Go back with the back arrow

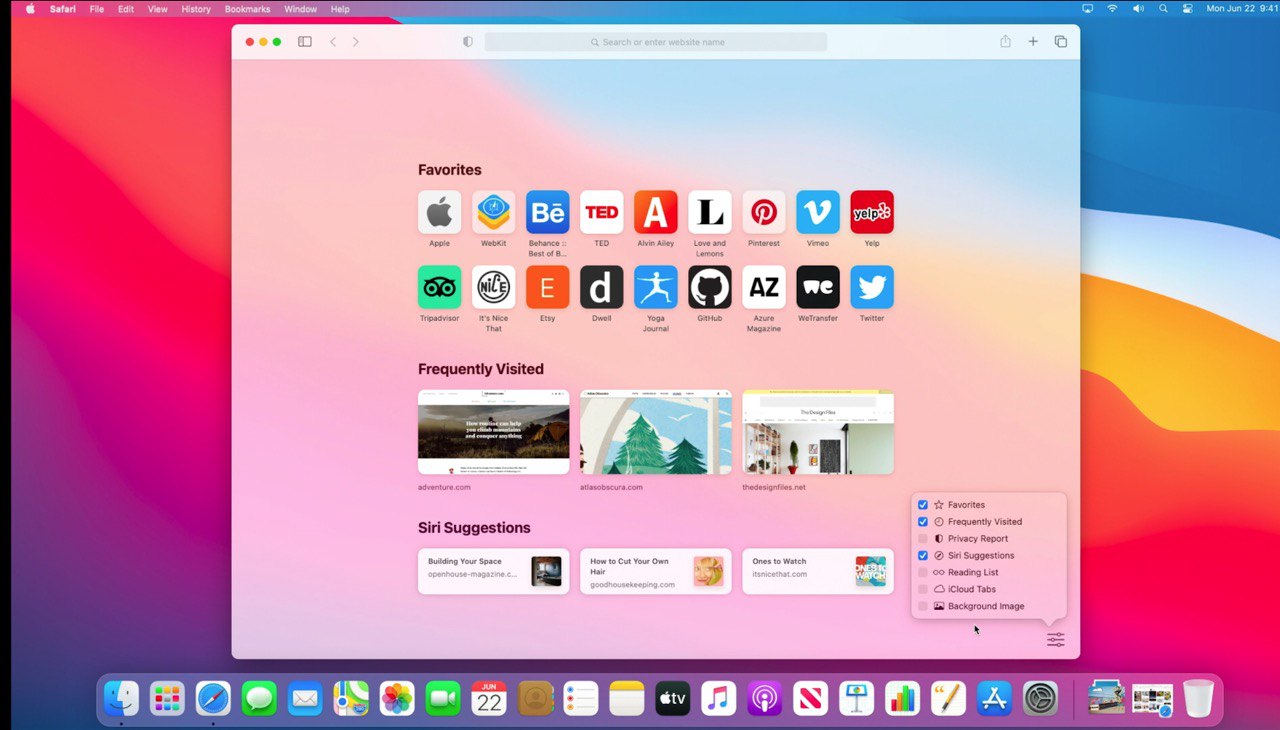point(333,42)
